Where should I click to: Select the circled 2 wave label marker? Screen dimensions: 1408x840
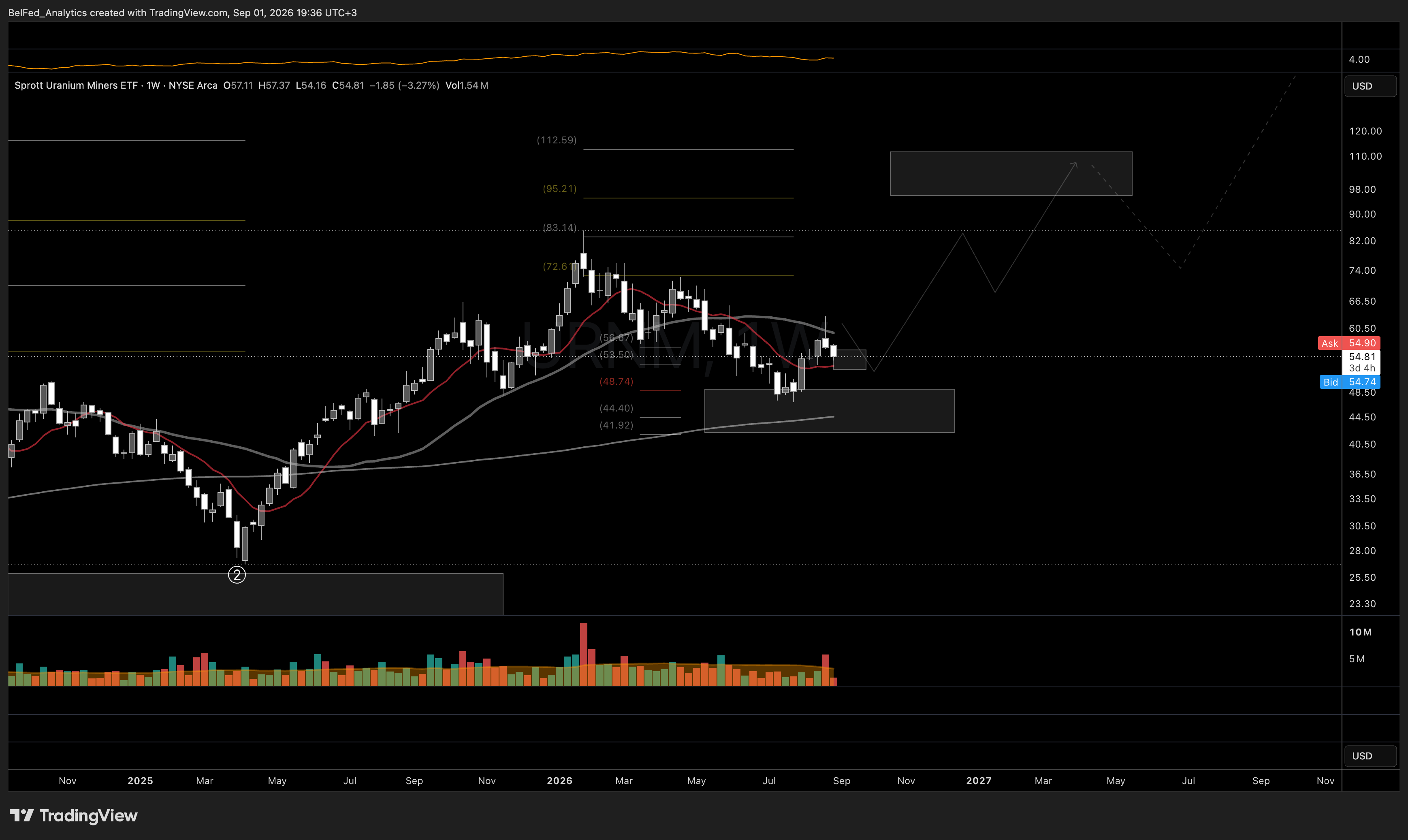pos(237,575)
